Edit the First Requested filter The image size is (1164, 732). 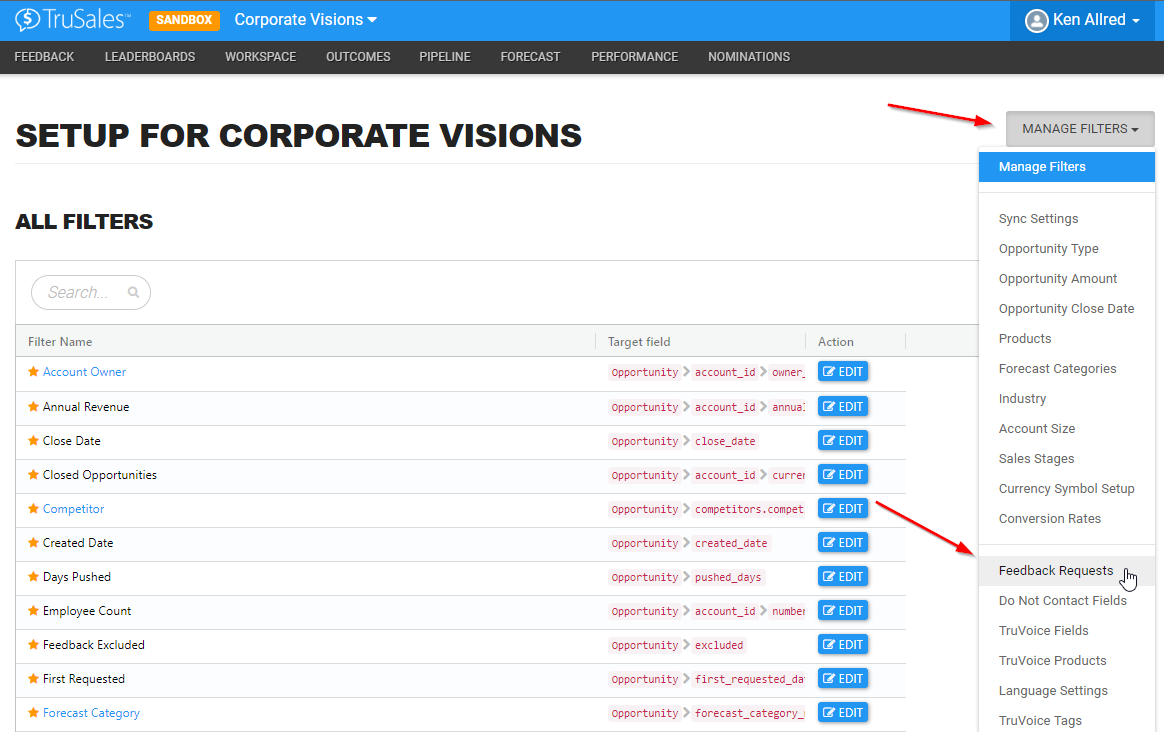843,679
